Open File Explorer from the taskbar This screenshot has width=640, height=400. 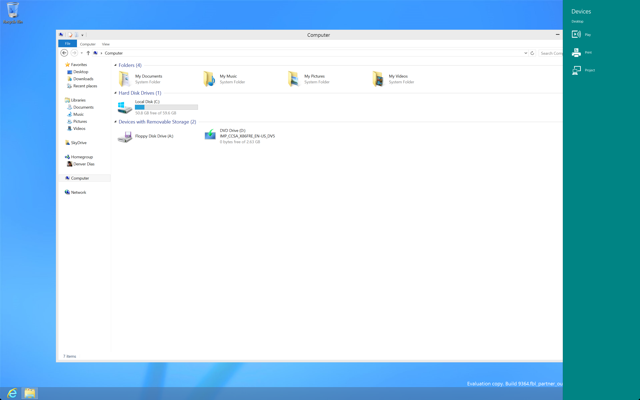(x=29, y=393)
